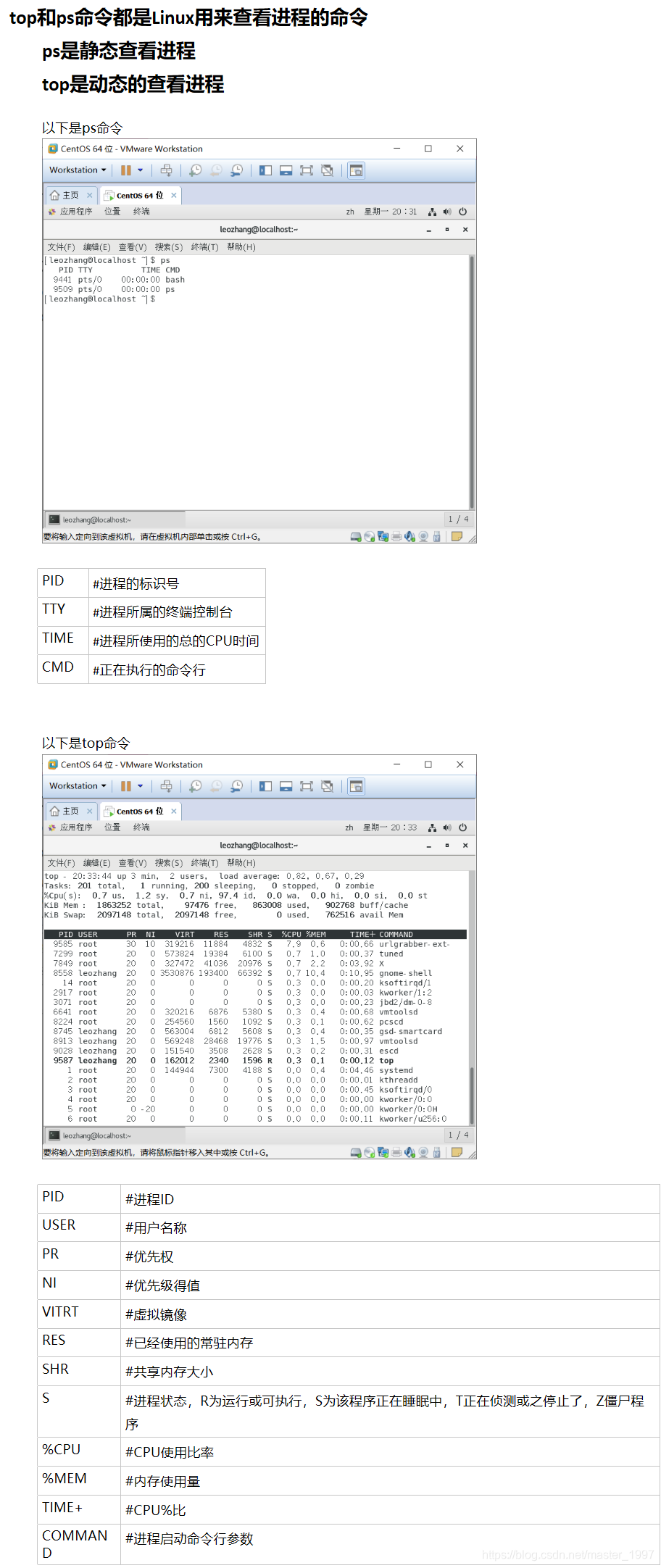Expand pause button arrow in ps window
Image resolution: width=661 pixels, height=1568 pixels.
(140, 170)
